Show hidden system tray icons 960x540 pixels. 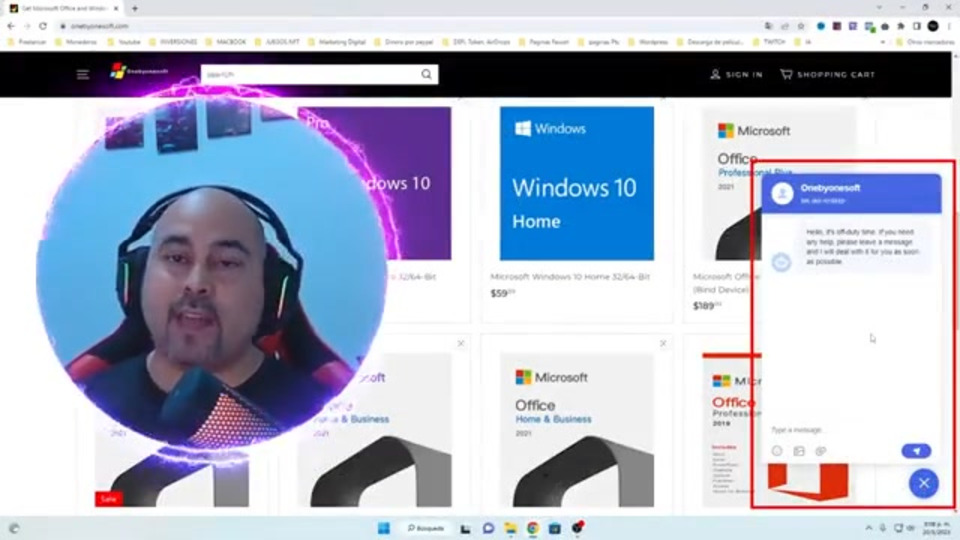(868, 528)
